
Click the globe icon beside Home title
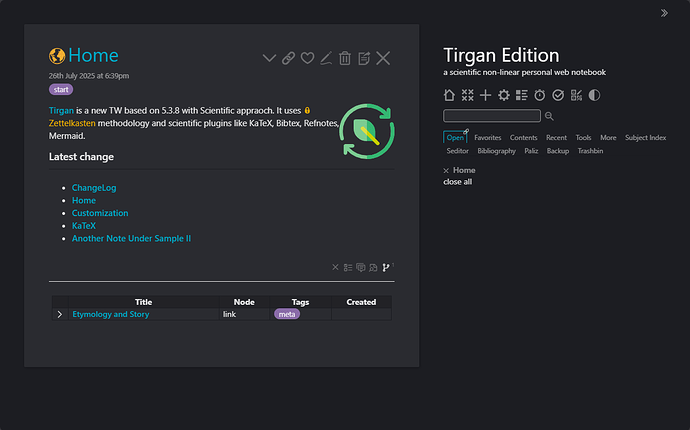(57, 56)
